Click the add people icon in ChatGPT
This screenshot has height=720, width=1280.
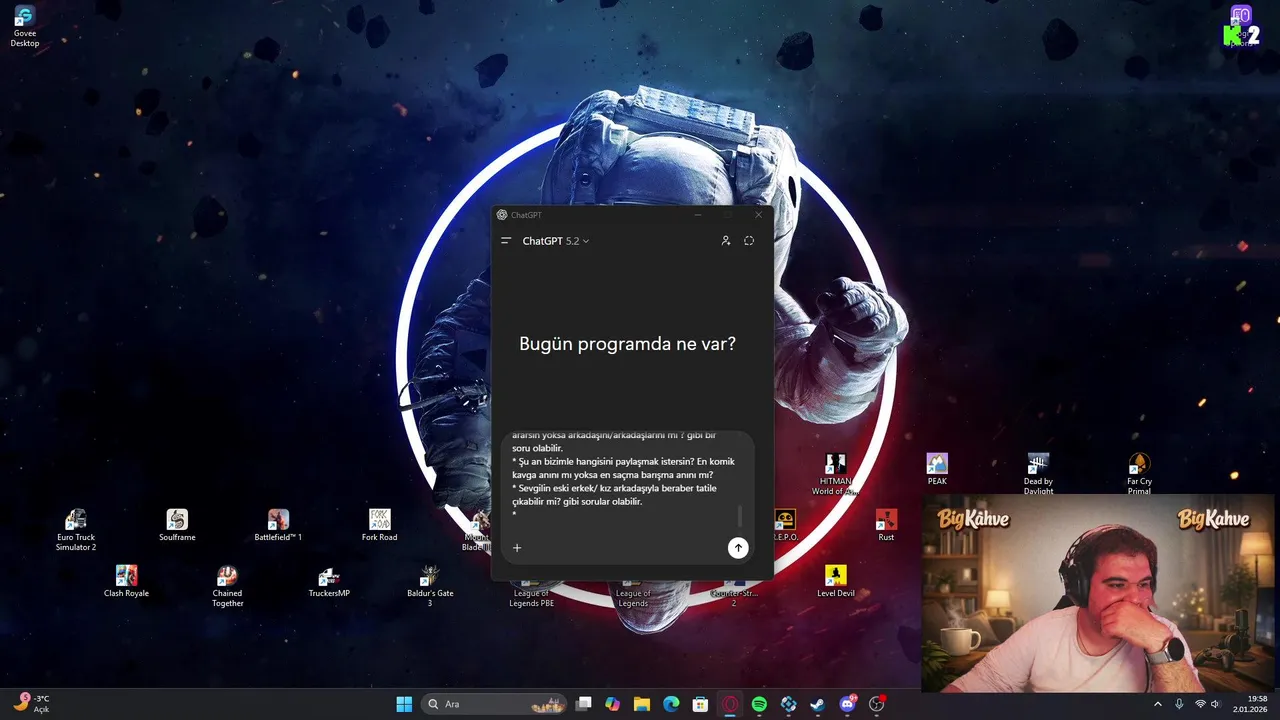point(726,241)
